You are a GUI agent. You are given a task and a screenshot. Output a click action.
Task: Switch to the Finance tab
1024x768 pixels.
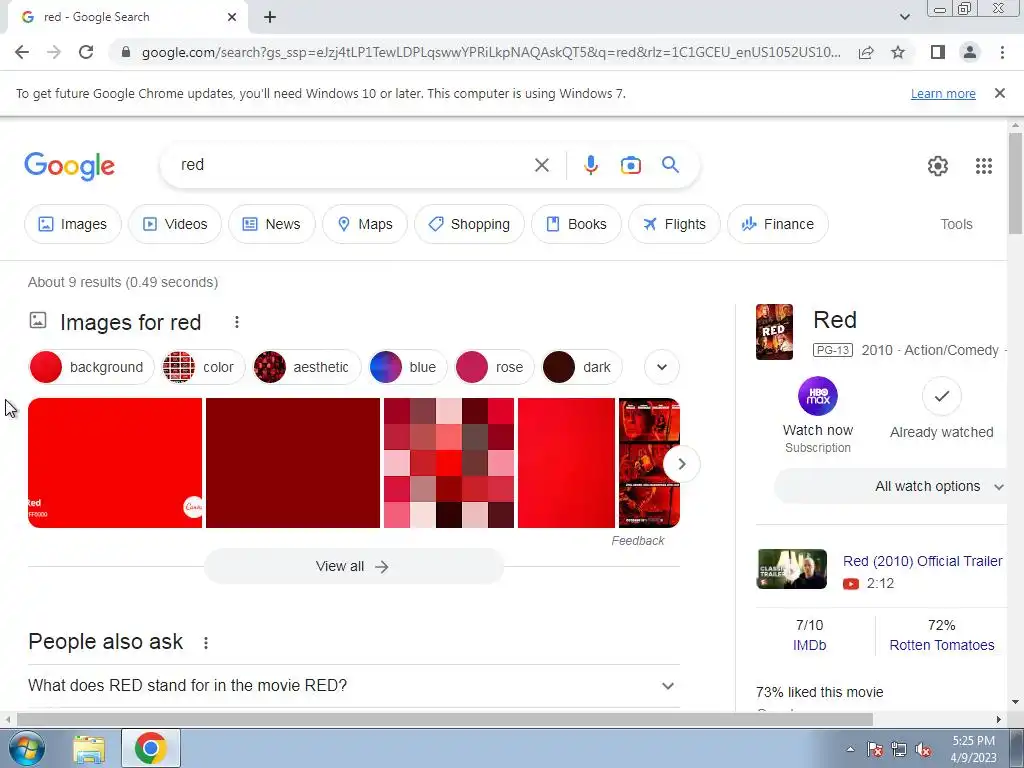[x=778, y=224]
